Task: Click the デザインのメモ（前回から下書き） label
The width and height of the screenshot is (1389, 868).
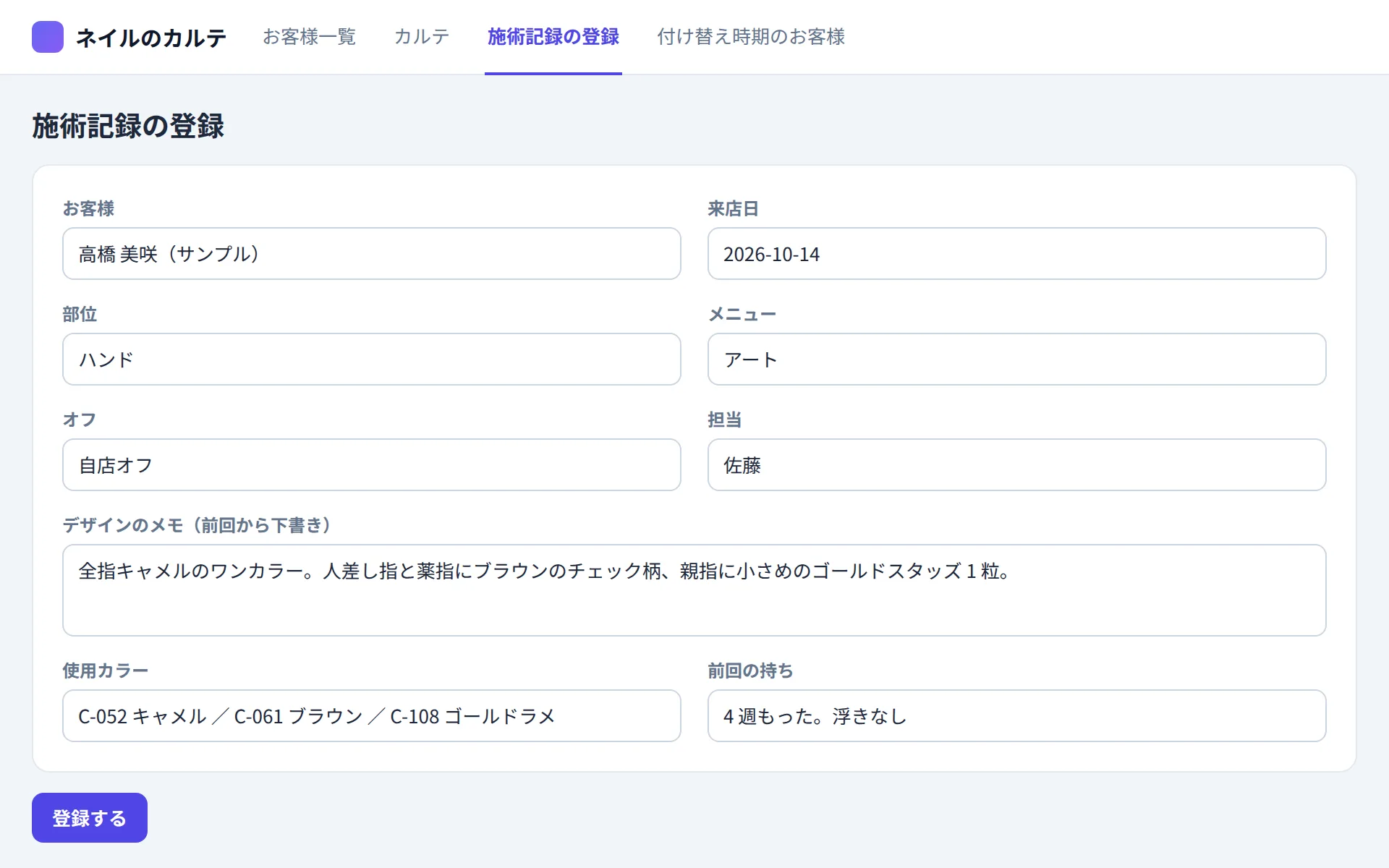Action: [197, 526]
